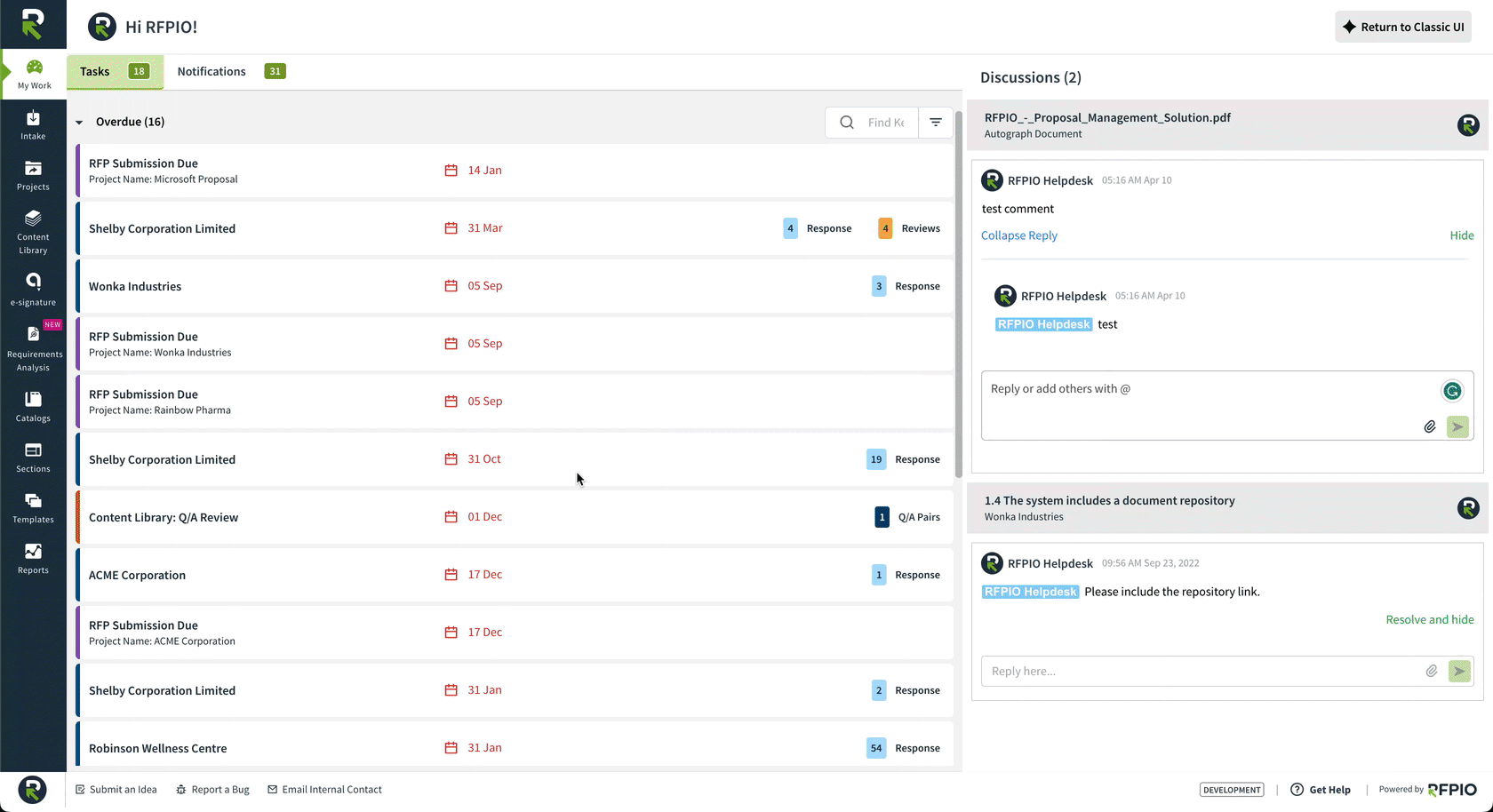The height and width of the screenshot is (812, 1493).
Task: Click calendar icon for 31 Oct task
Action: coord(451,459)
